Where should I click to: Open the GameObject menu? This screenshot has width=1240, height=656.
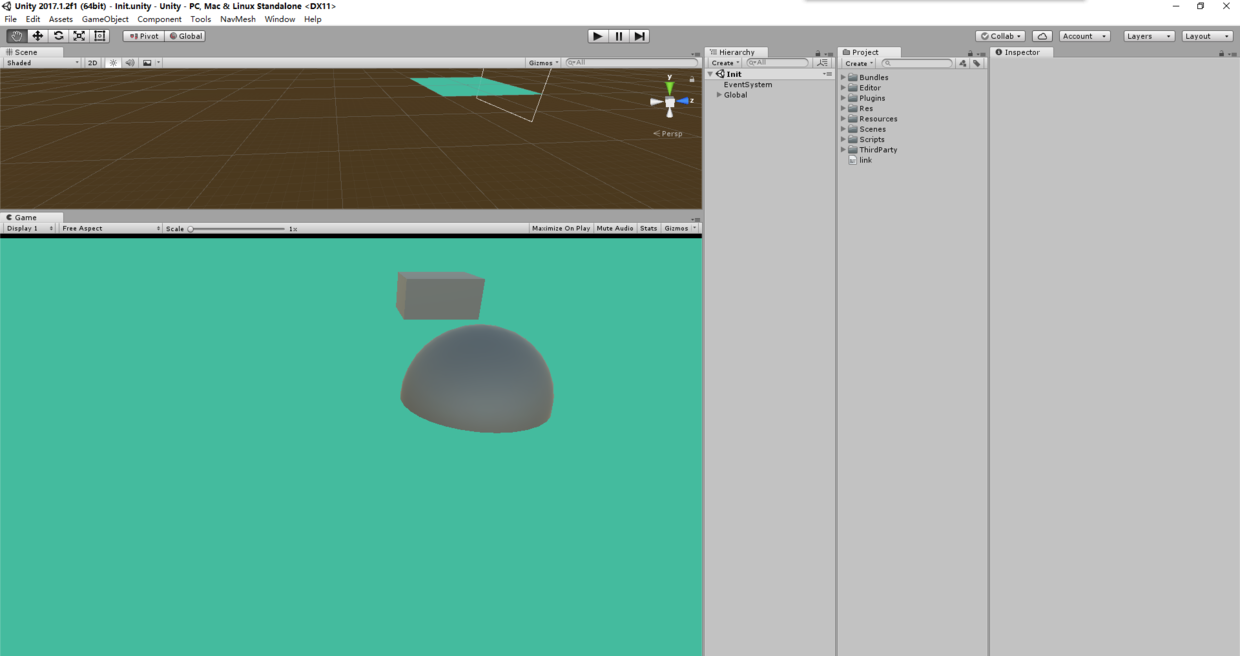(105, 18)
